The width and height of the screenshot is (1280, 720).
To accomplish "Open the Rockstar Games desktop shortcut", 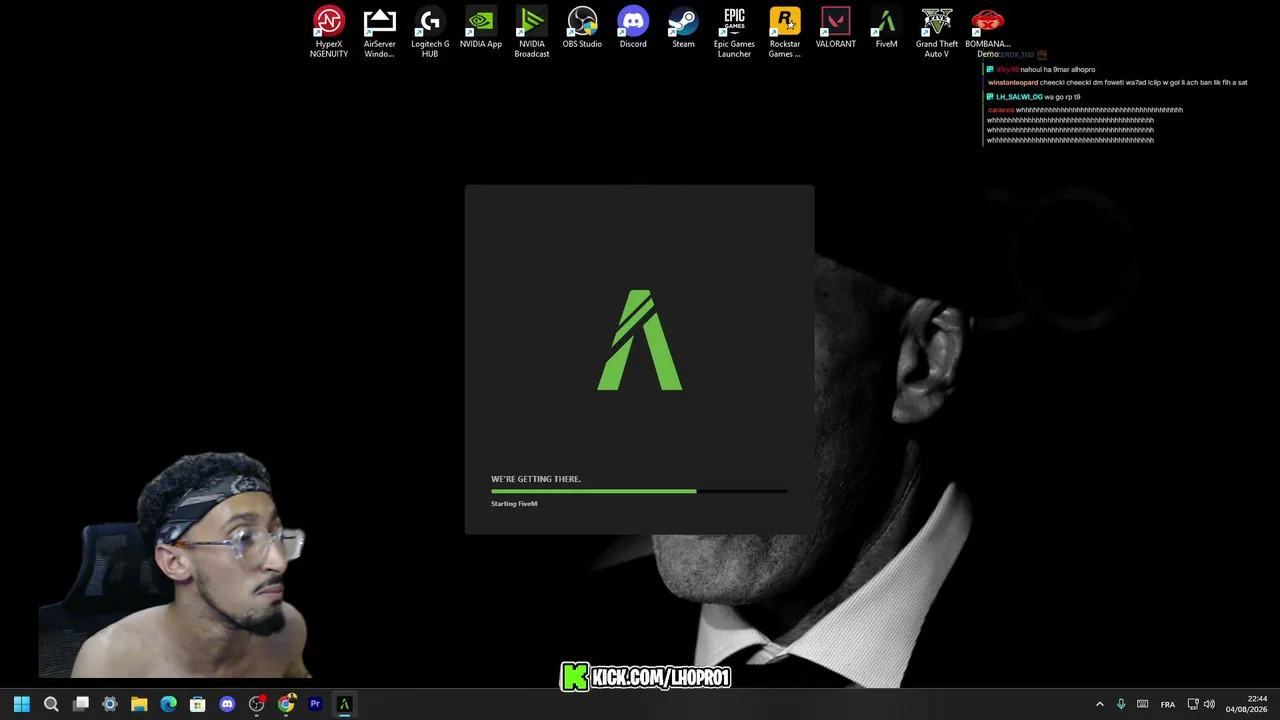I will [785, 32].
